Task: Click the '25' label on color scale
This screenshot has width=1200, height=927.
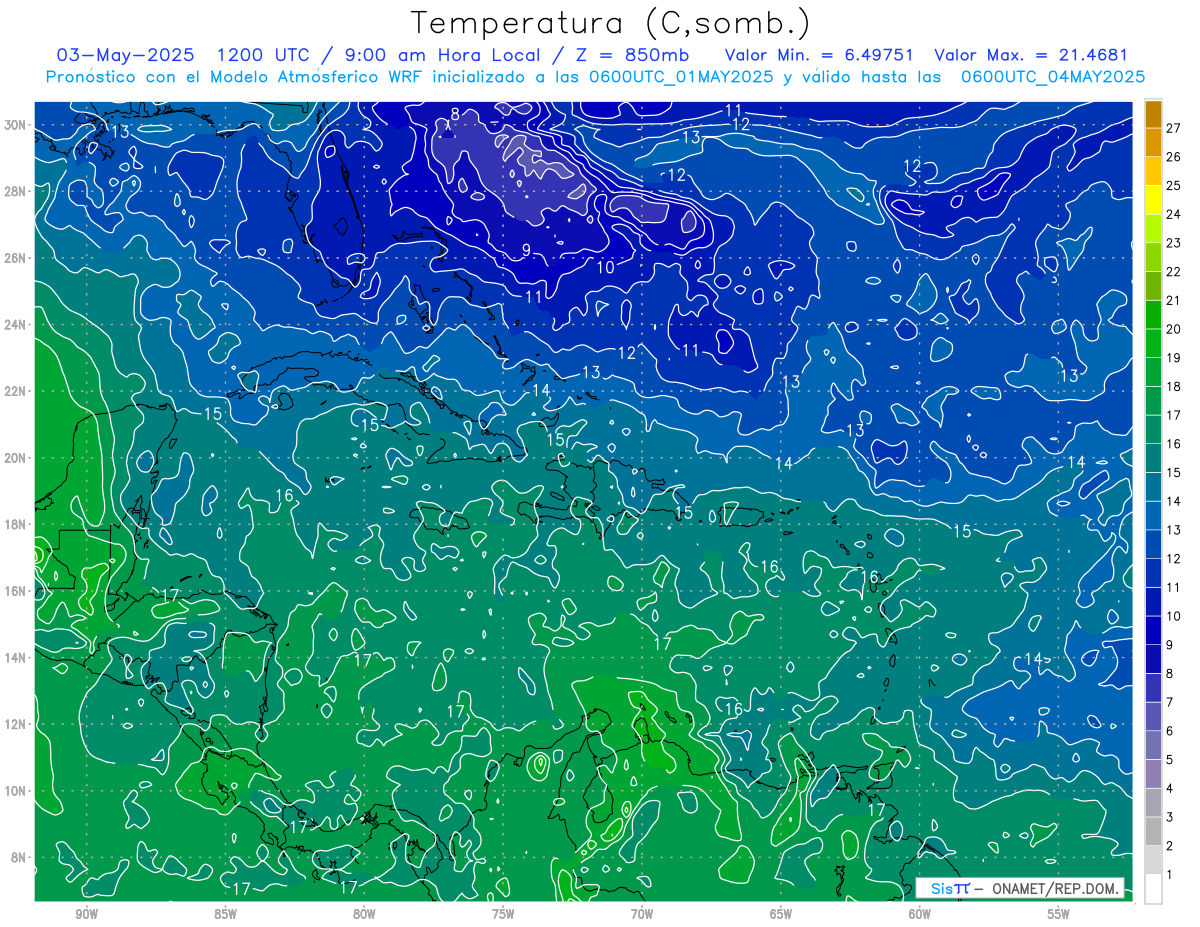Action: pos(1173,186)
